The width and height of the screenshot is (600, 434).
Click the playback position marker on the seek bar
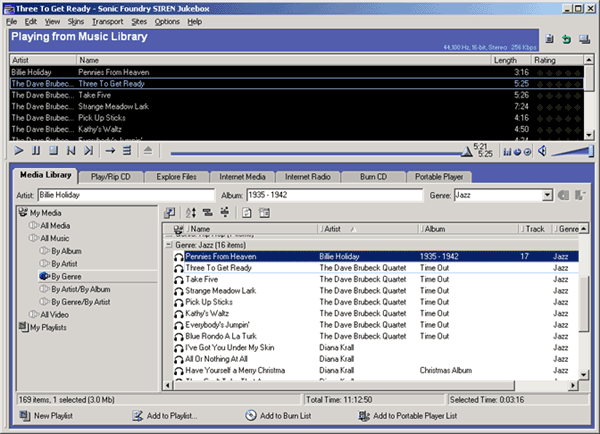pos(466,152)
